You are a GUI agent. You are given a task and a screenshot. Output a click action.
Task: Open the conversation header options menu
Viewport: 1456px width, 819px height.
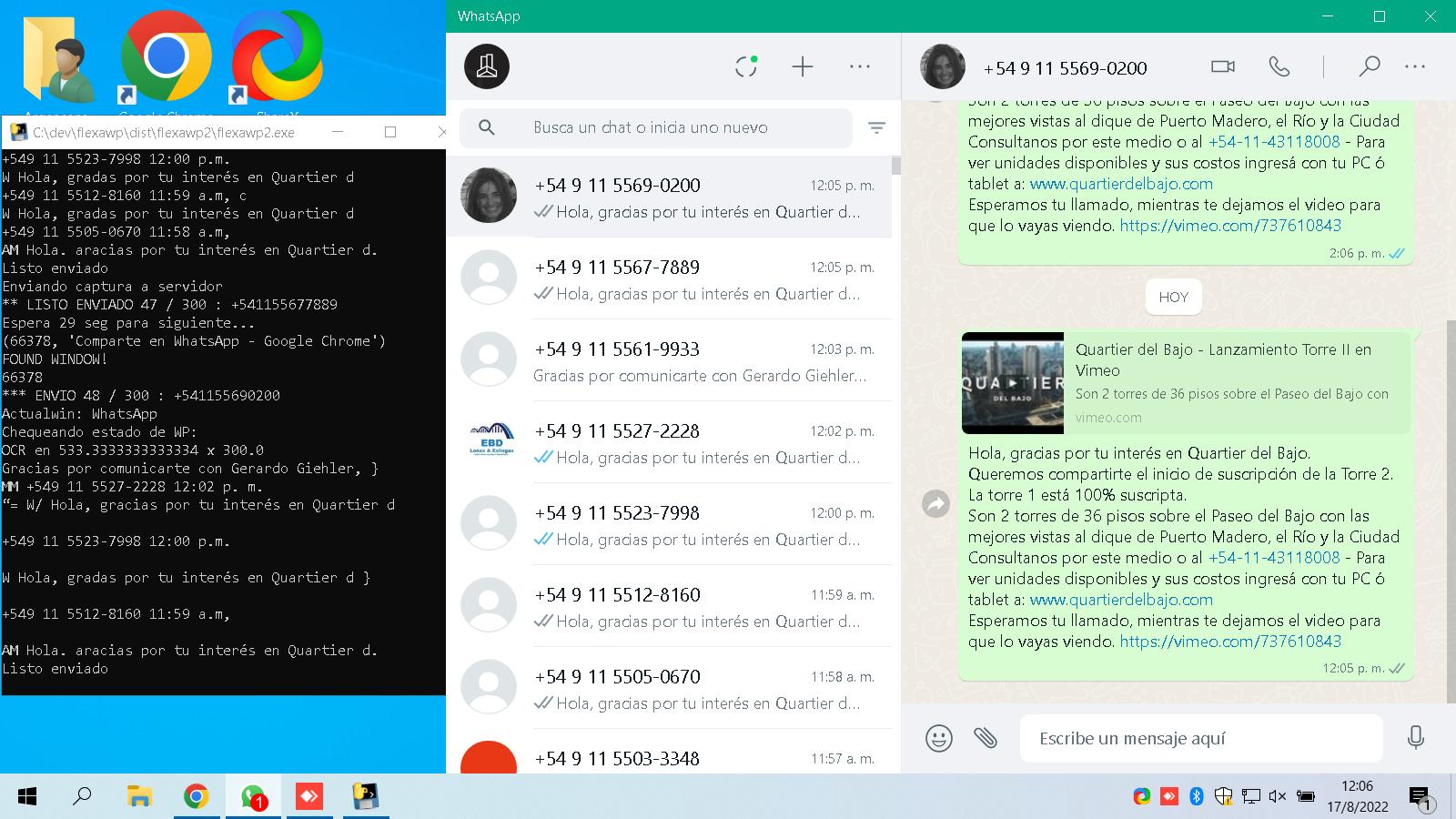click(1415, 66)
